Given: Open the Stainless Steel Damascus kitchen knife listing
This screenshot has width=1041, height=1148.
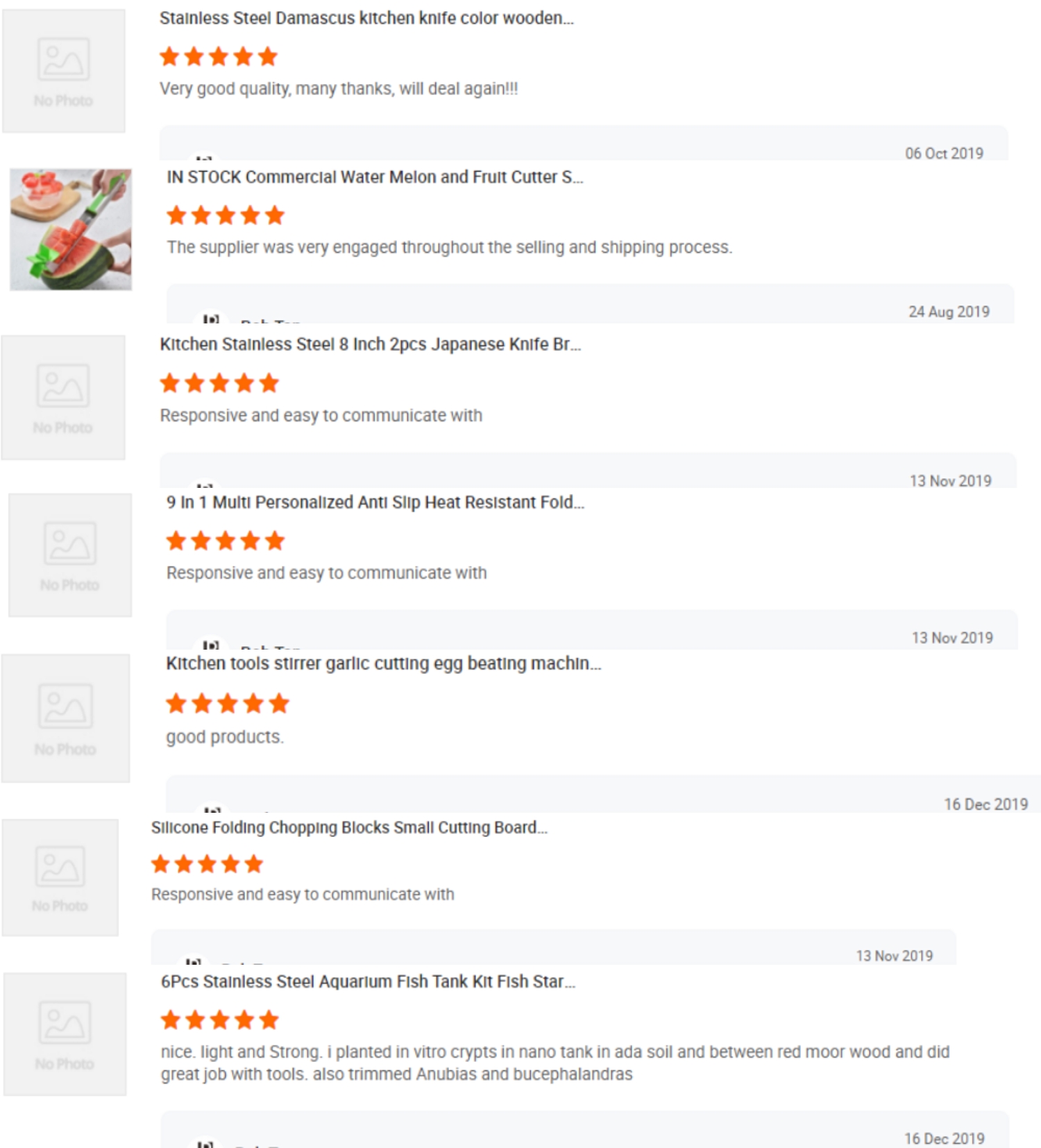Looking at the screenshot, I should [x=366, y=18].
